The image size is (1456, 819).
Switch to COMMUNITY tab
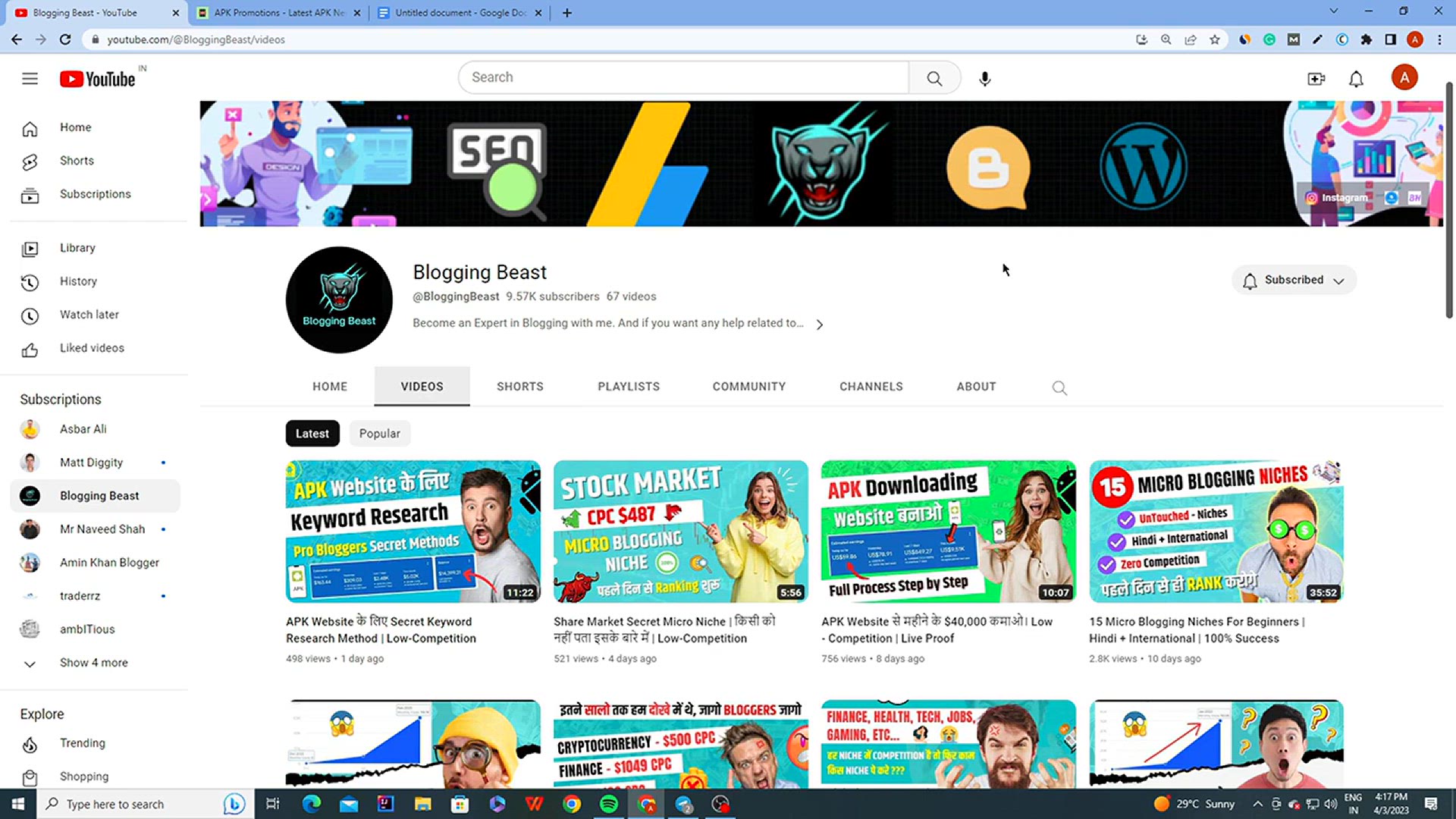tap(749, 387)
